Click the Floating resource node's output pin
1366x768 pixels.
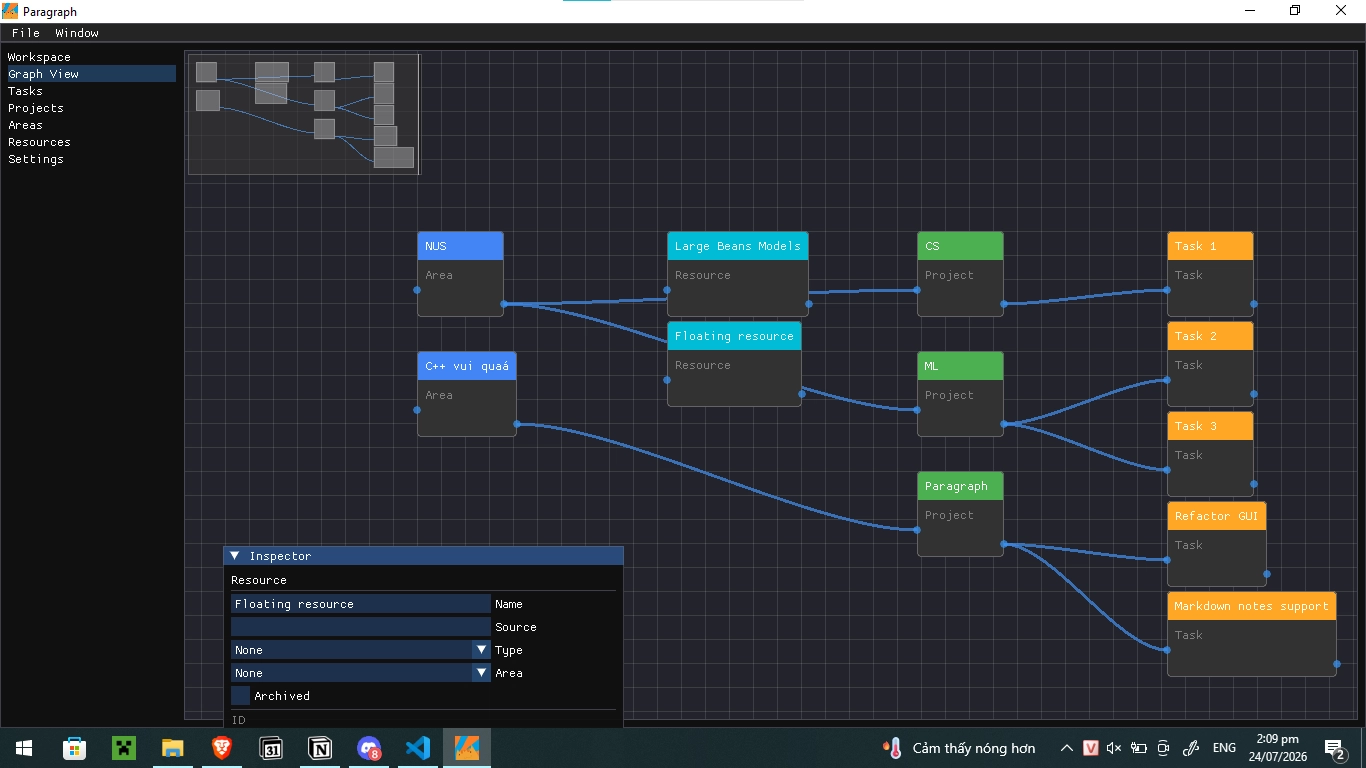point(801,394)
